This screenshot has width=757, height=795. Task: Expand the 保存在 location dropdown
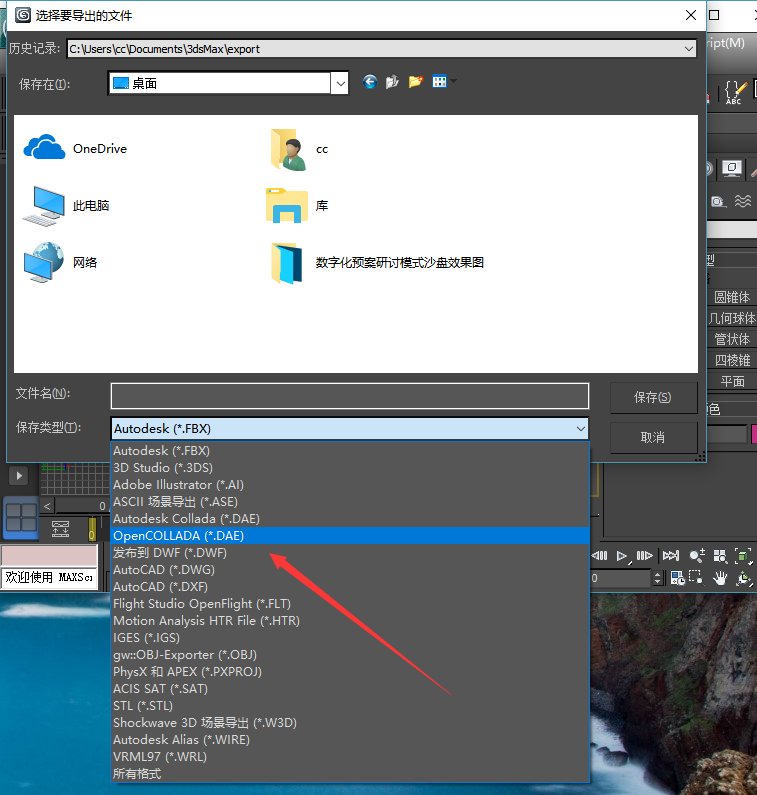pos(341,84)
